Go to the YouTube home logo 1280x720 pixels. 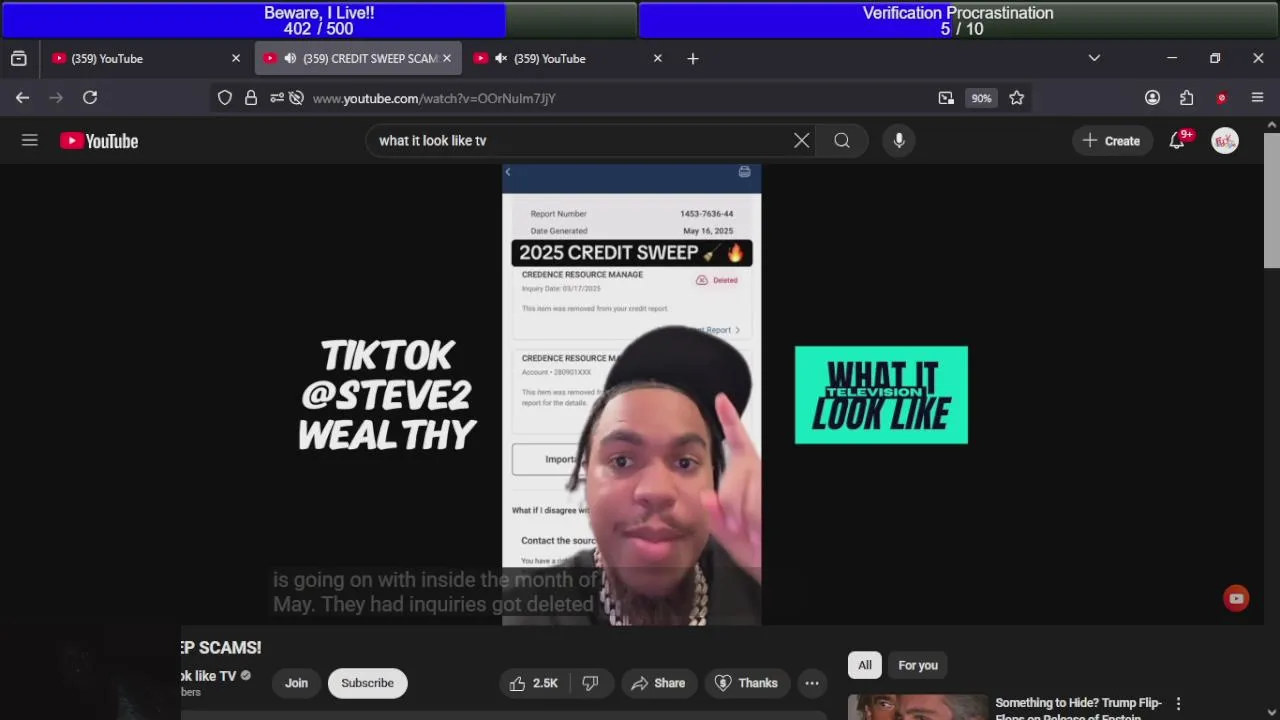point(99,141)
